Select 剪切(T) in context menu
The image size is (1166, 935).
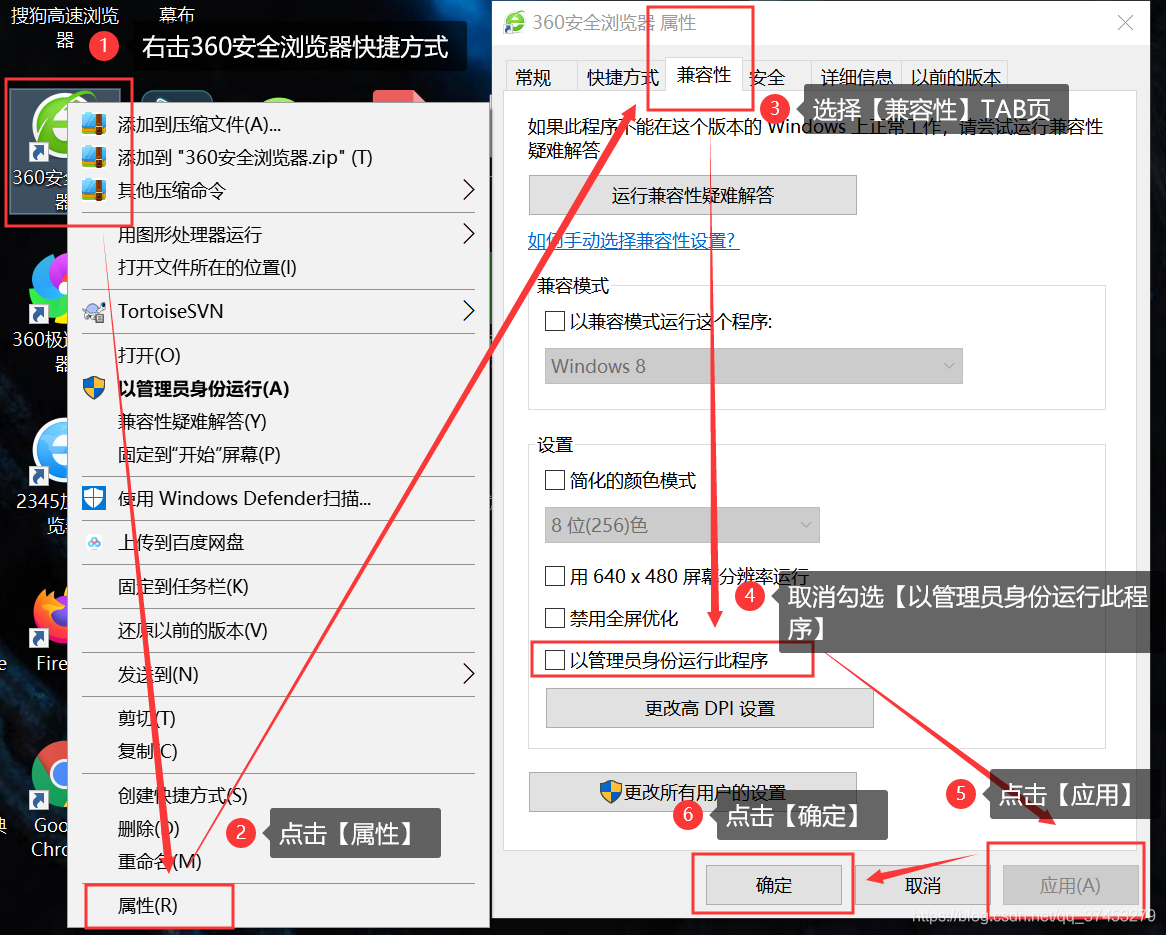(278, 718)
